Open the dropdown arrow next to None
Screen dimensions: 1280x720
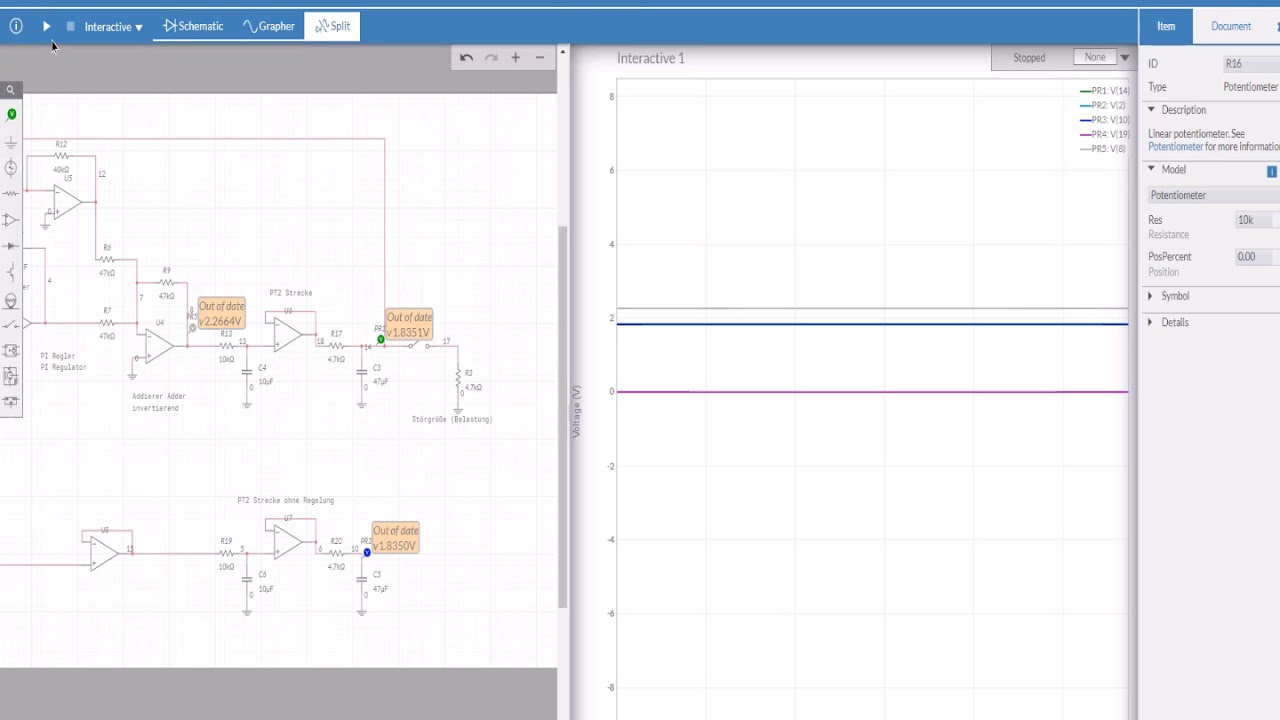(x=1125, y=58)
